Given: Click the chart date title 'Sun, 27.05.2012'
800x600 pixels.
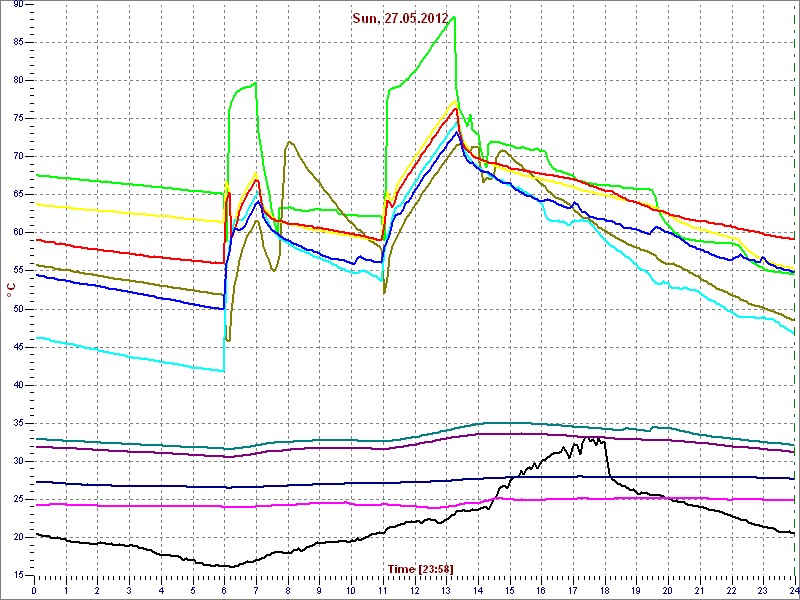Looking at the screenshot, I should [x=400, y=18].
